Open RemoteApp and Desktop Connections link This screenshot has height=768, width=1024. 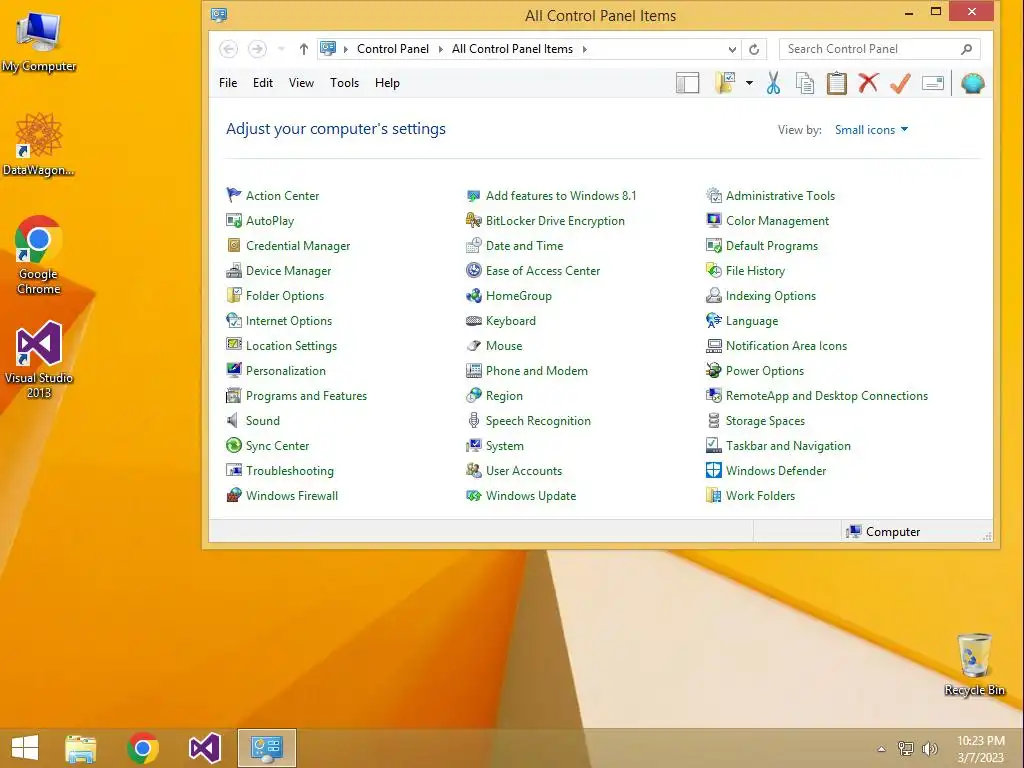[827, 396]
